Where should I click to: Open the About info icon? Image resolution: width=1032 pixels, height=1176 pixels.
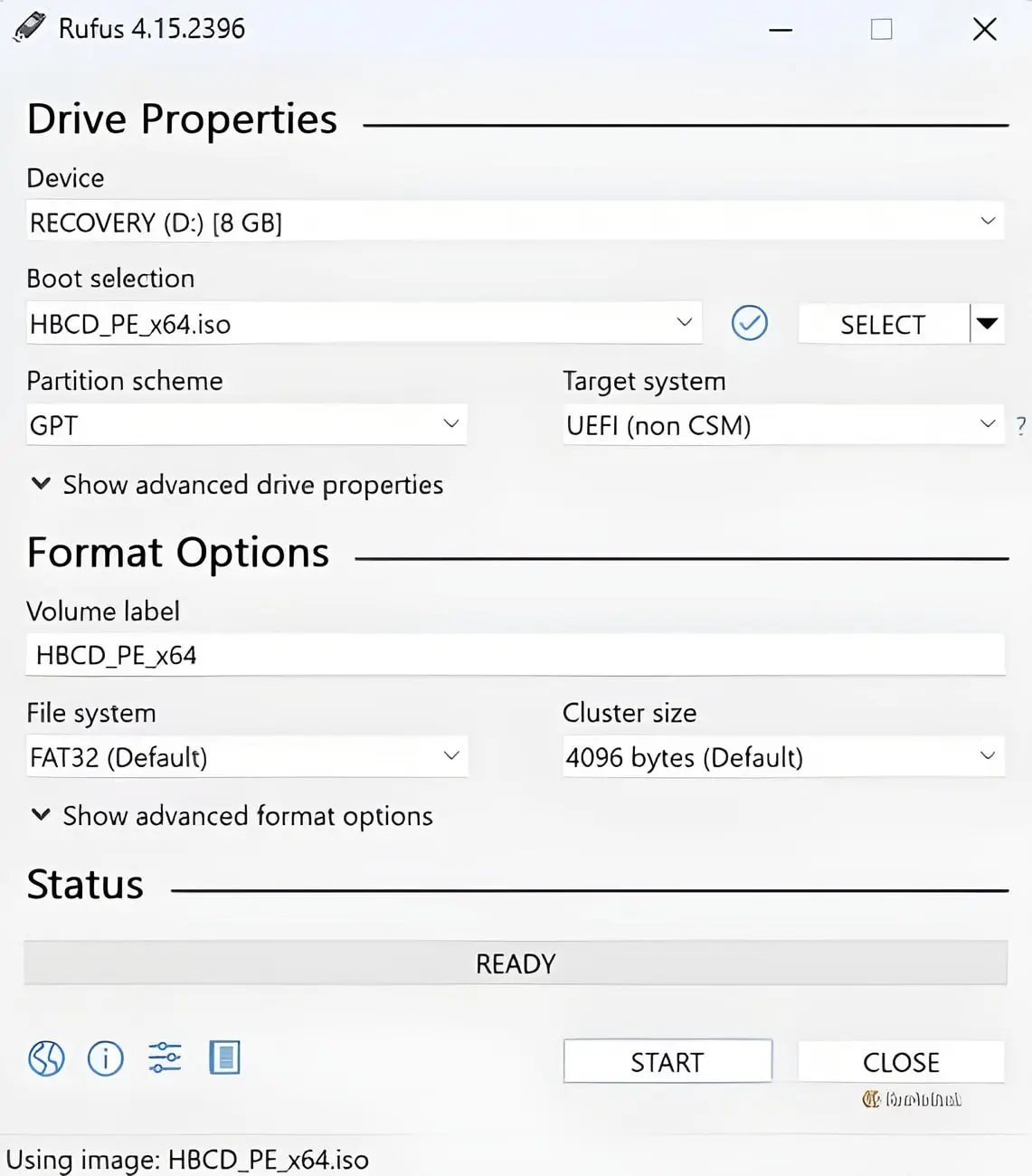point(105,1057)
